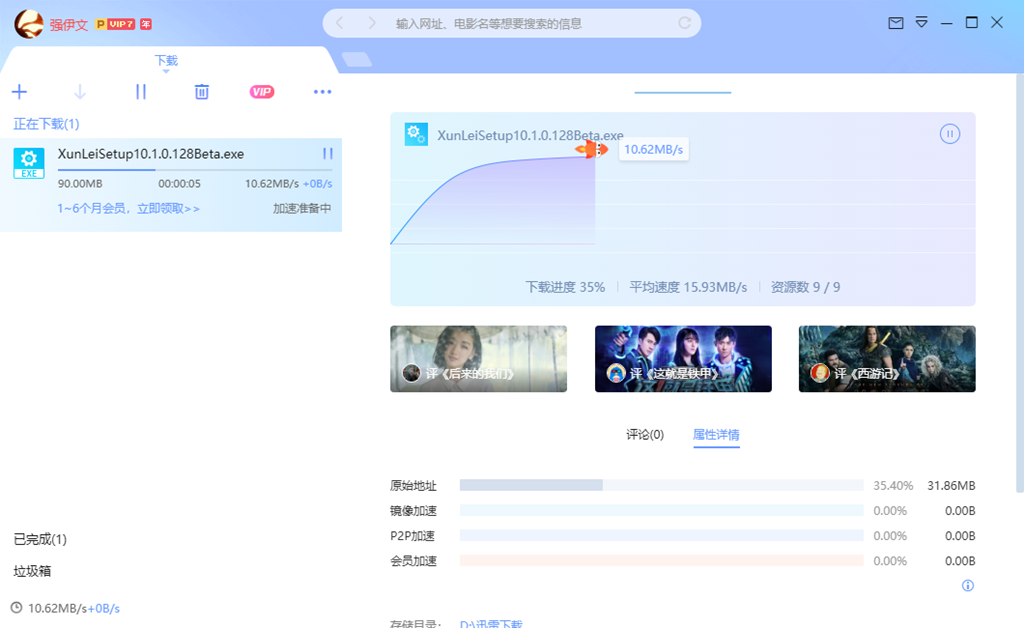Click the 平均速度 15.93MB/s text
The image size is (1024, 628).
click(688, 287)
